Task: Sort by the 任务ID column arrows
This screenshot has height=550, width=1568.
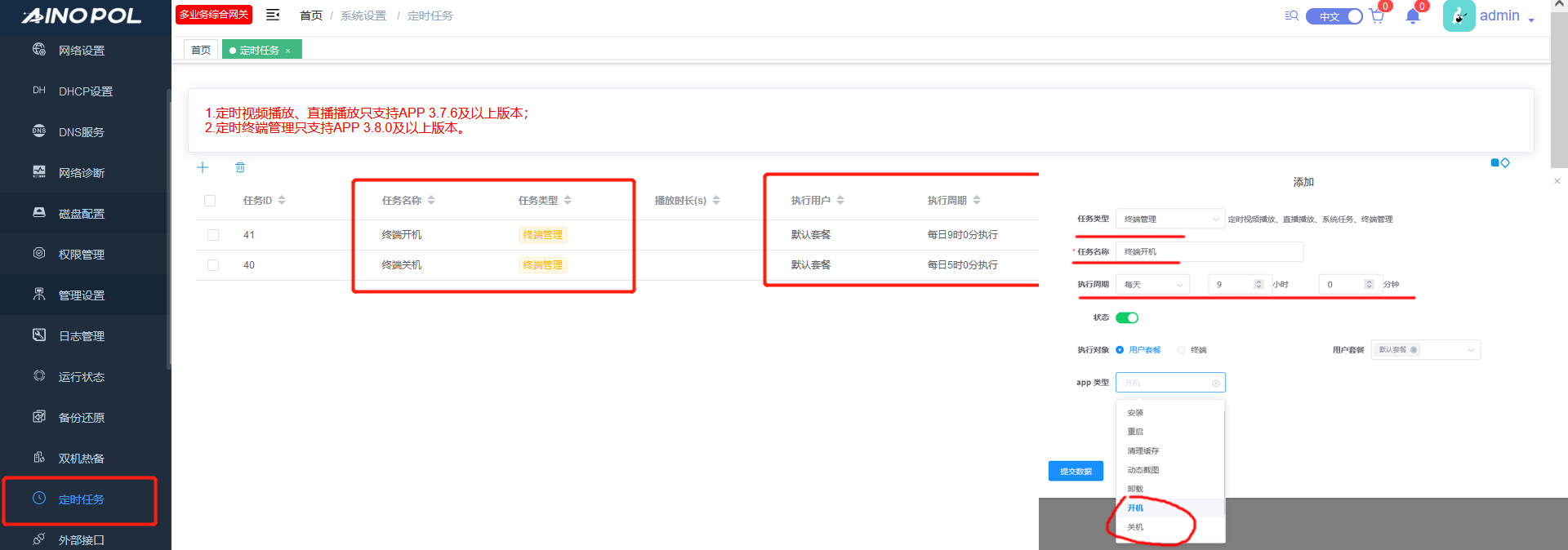Action: (282, 200)
